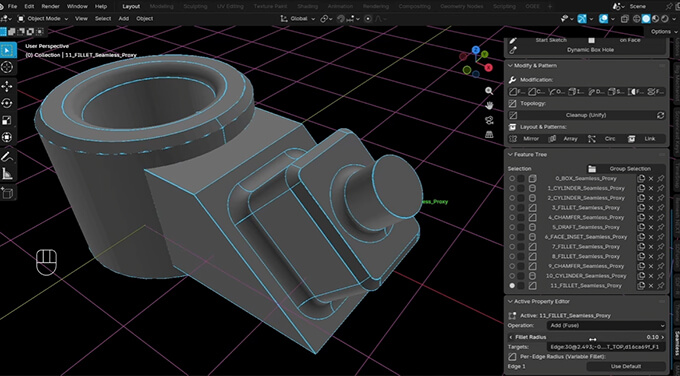The image size is (680, 376).
Task: Open the pivot point link dropdown
Action: (x=326, y=19)
